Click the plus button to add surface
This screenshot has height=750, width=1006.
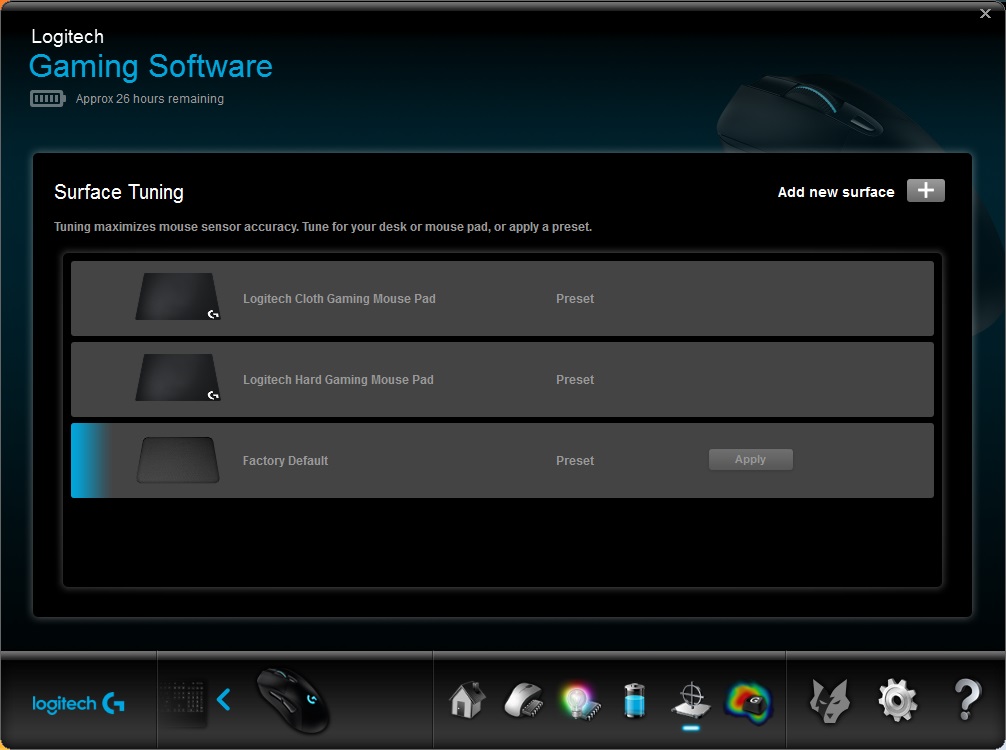pos(925,191)
